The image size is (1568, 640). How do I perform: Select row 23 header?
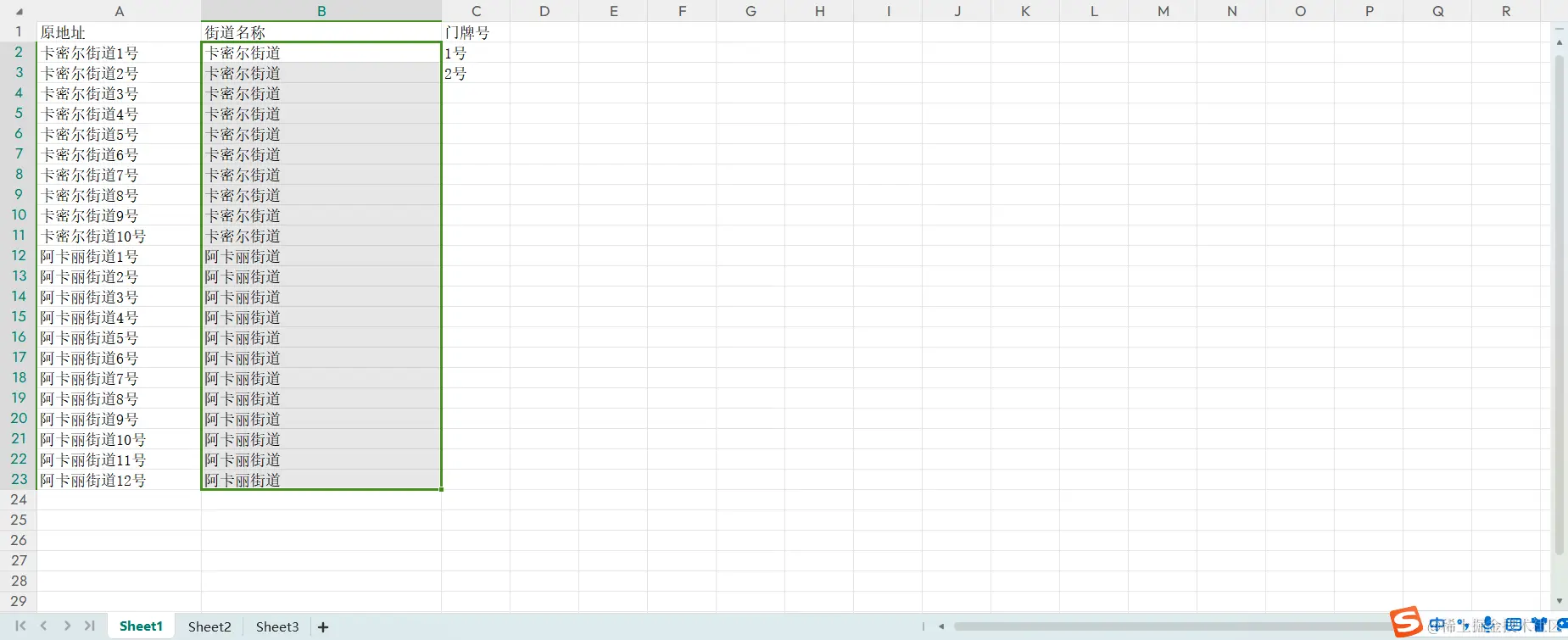[x=19, y=479]
